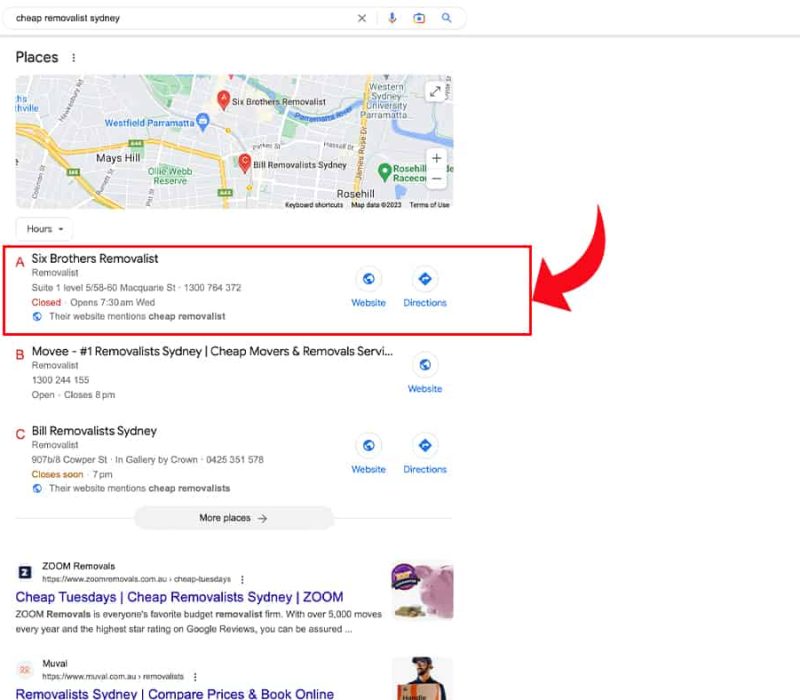Open Places more options menu
The width and height of the screenshot is (800, 700).
[73, 58]
